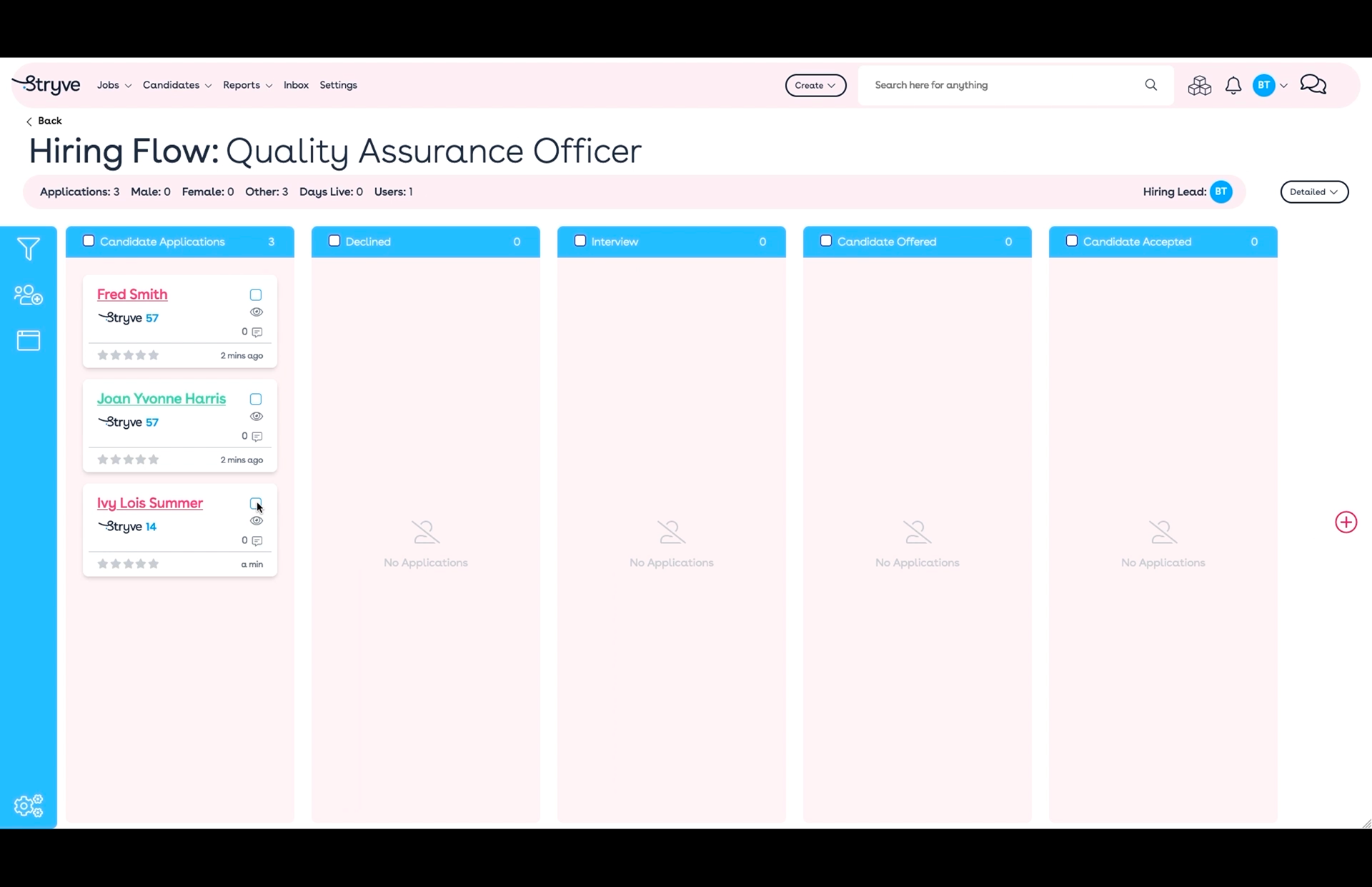Tick the Candidate Accepted column checkbox
This screenshot has height=887, width=1372.
[x=1072, y=241]
